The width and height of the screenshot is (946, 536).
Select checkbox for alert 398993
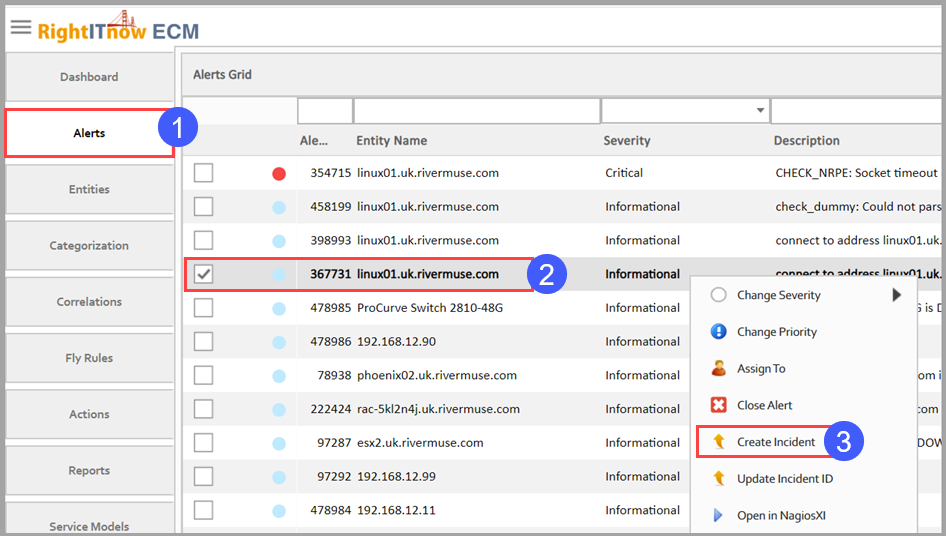(203, 240)
